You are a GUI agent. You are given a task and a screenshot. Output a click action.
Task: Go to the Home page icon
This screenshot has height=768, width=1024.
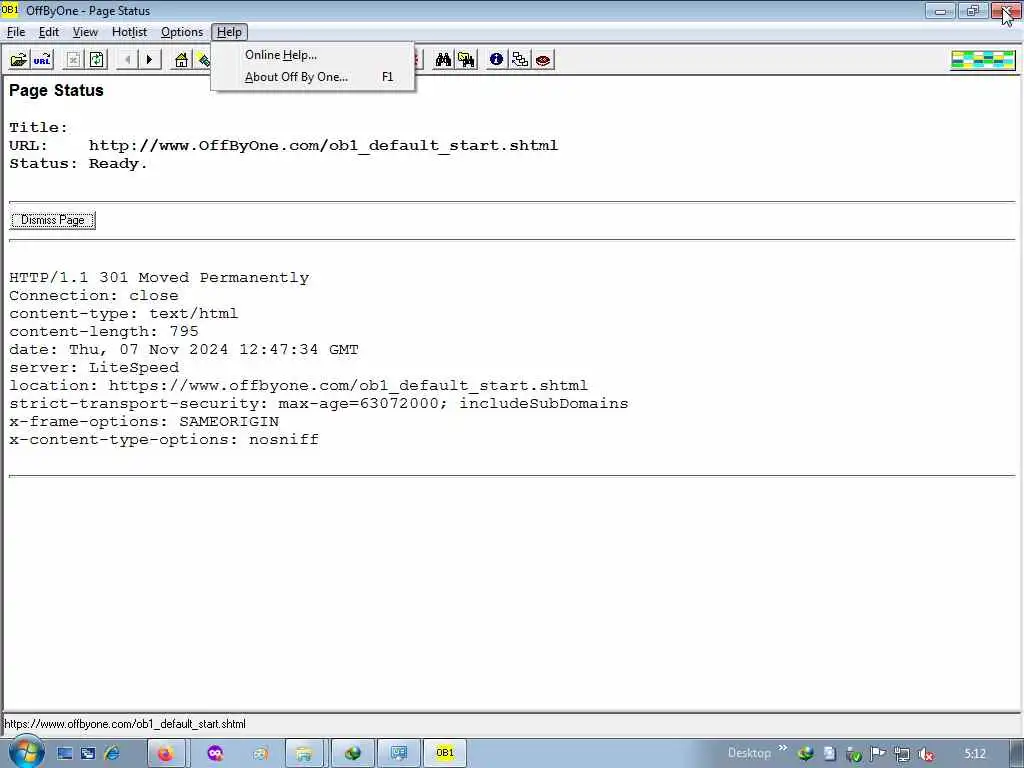[x=182, y=60]
